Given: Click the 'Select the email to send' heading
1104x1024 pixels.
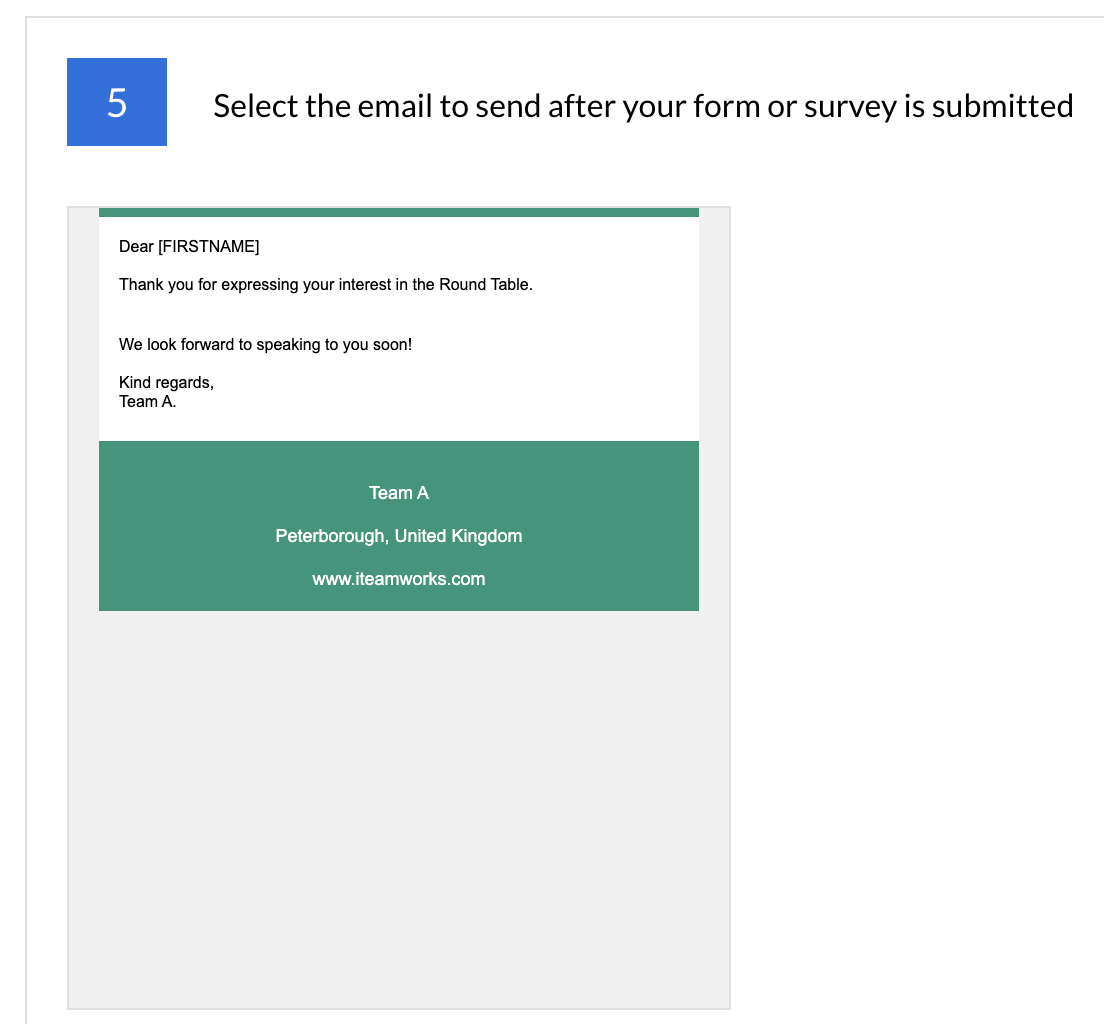Looking at the screenshot, I should click(x=642, y=105).
